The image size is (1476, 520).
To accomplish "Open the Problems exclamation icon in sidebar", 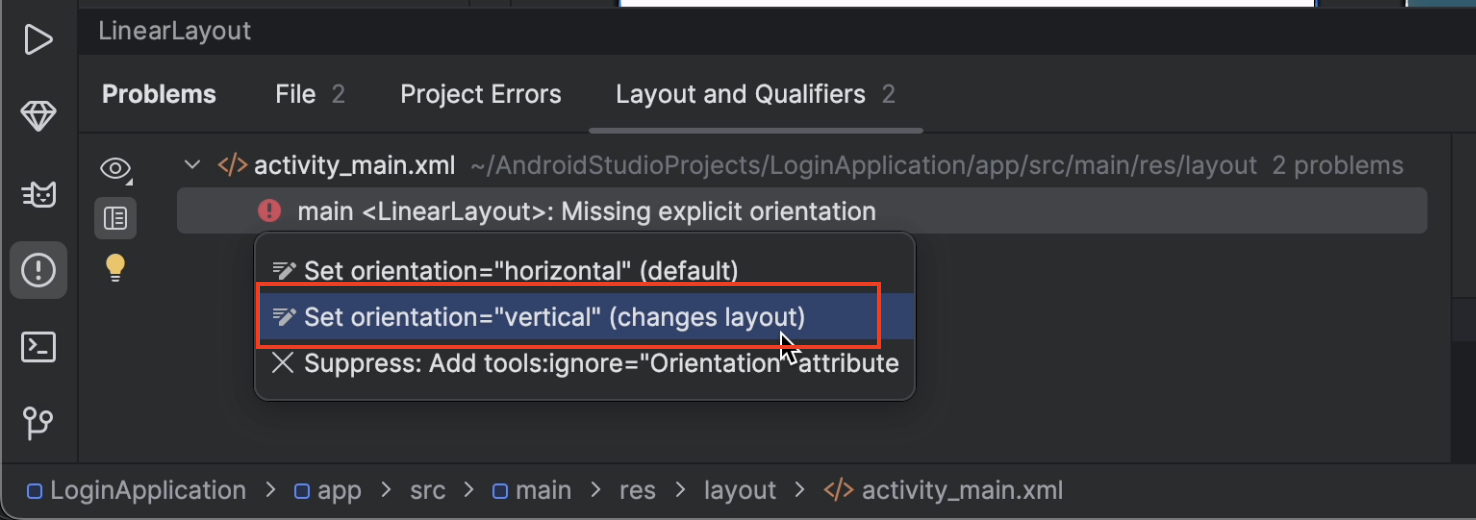I will (x=38, y=270).
